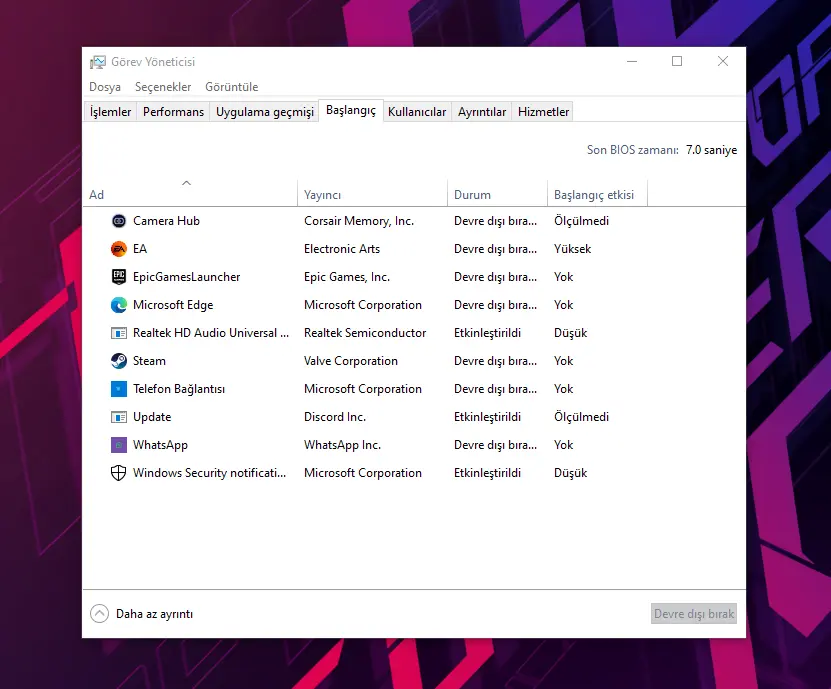
Task: Click the Camera Hub app icon
Action: point(119,221)
